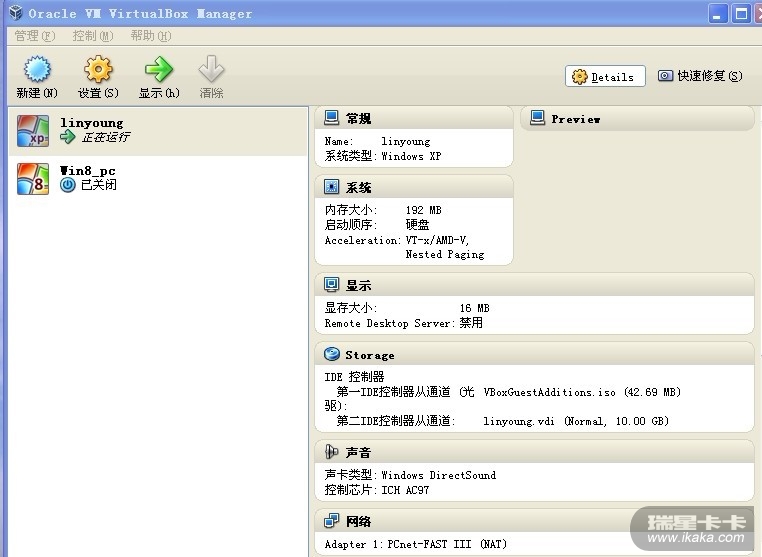This screenshot has height=557, width=762.
Task: Click the 新建 (New) toolbar icon
Action: [37, 69]
